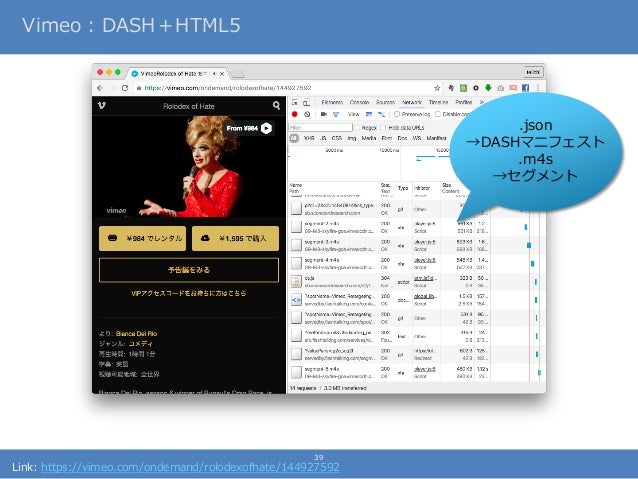Toggle the DevTools device mode icon
This screenshot has height=479, width=638.
(x=306, y=103)
